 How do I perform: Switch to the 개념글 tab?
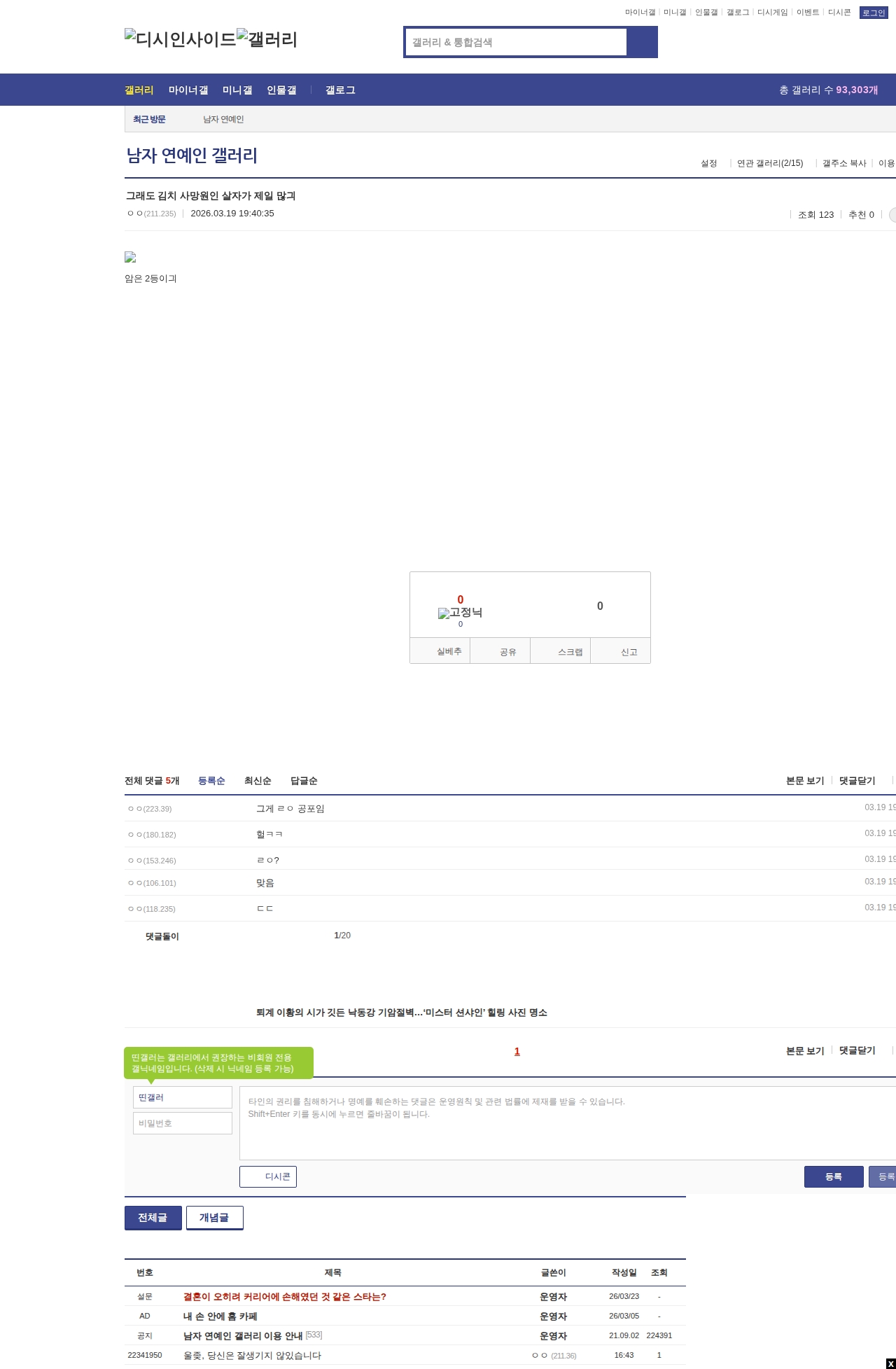(215, 1218)
